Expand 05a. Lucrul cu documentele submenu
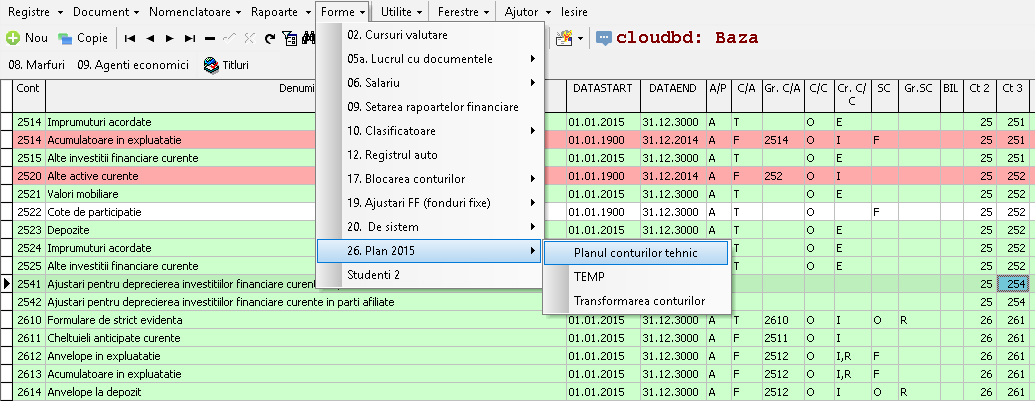1035x401 pixels. [429, 59]
